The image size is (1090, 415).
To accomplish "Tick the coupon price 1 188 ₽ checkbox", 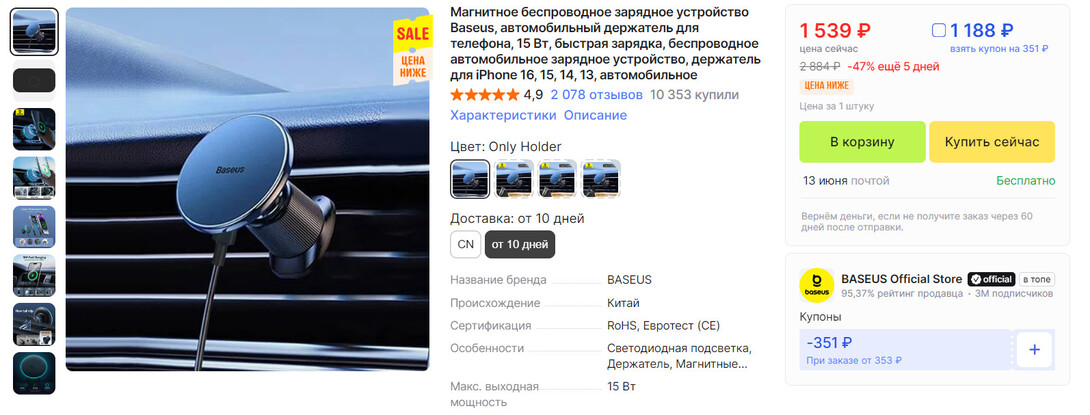I will pyautogui.click(x=938, y=31).
